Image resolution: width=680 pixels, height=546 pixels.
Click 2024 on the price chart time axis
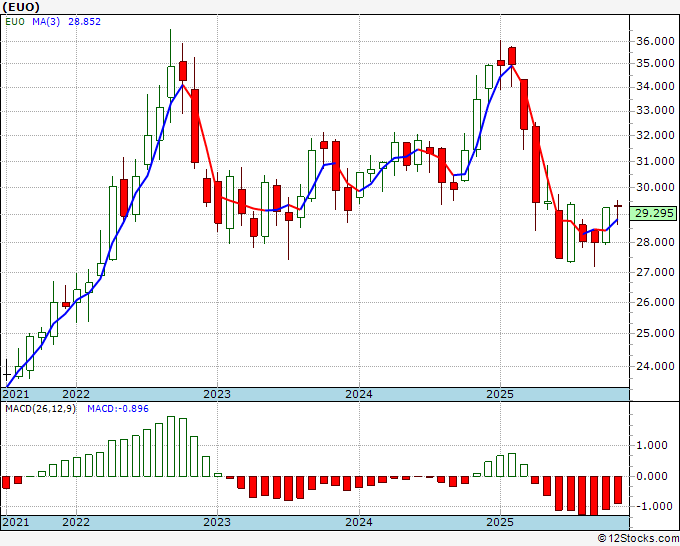click(x=359, y=394)
